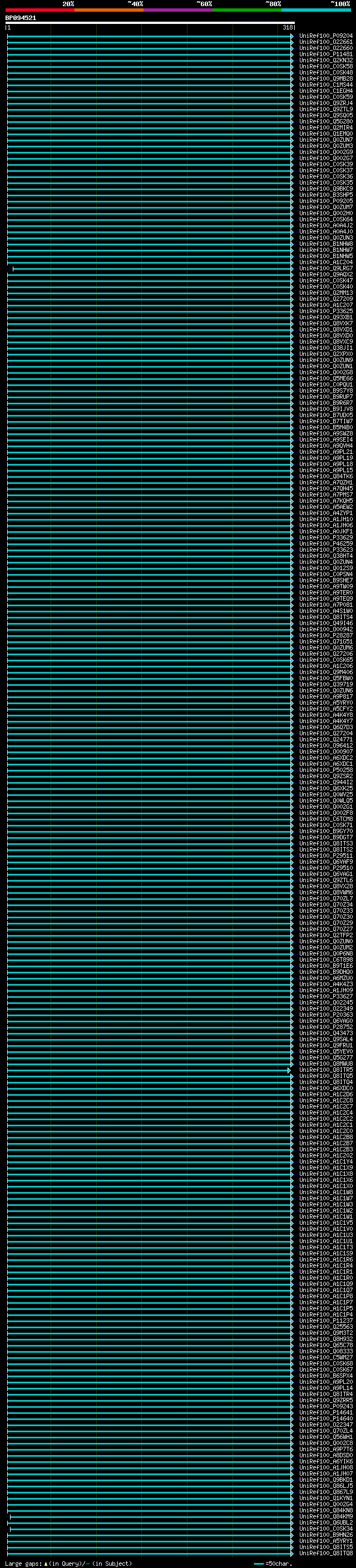Select hit label UniRef100_A4S1W0
Screen dimensions: 356x1568
coord(325,611)
